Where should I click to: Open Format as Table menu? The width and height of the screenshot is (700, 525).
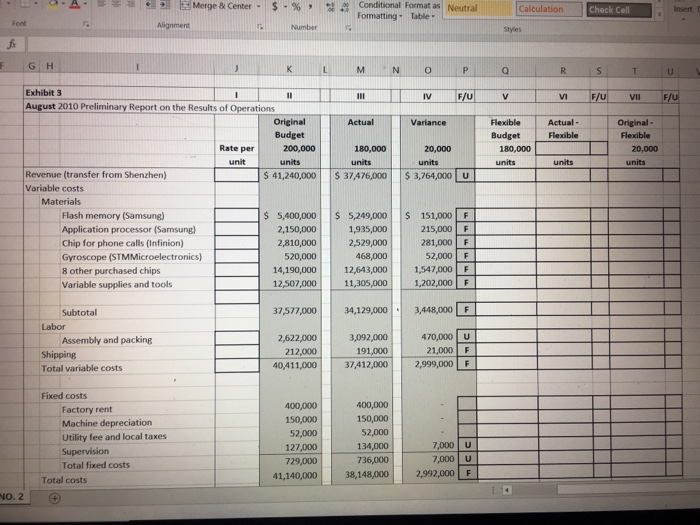(422, 11)
